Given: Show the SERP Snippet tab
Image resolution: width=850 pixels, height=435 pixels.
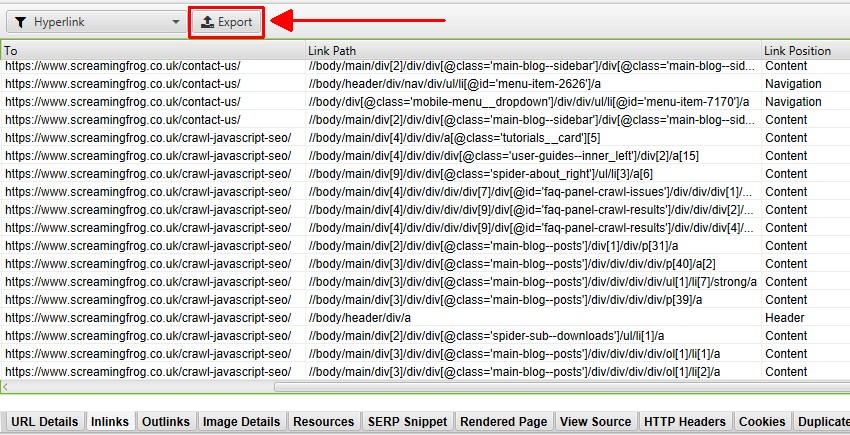Looking at the screenshot, I should point(407,421).
